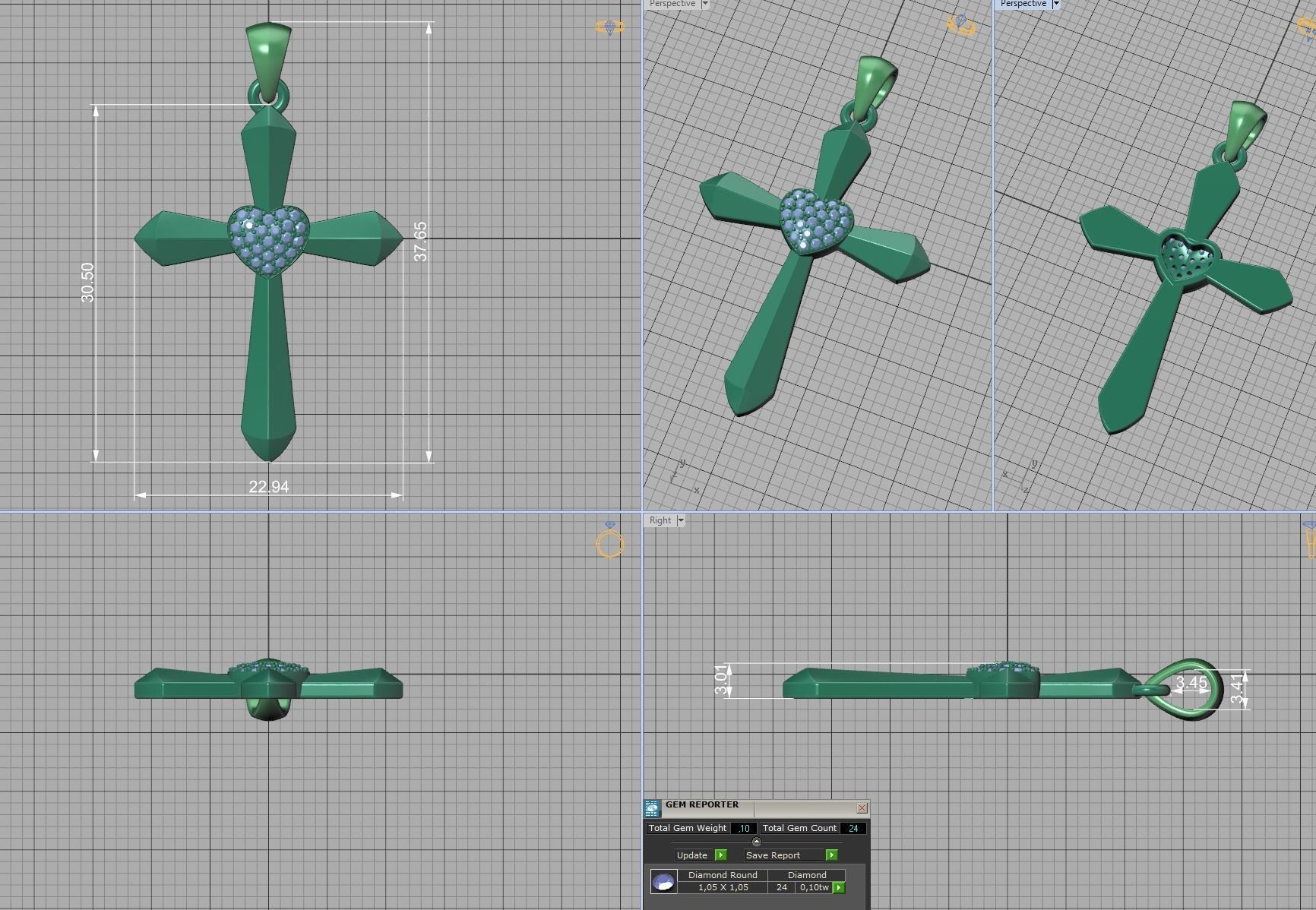1316x910 pixels.
Task: Click the ring icon in bottom-left viewport
Action: pos(609,540)
